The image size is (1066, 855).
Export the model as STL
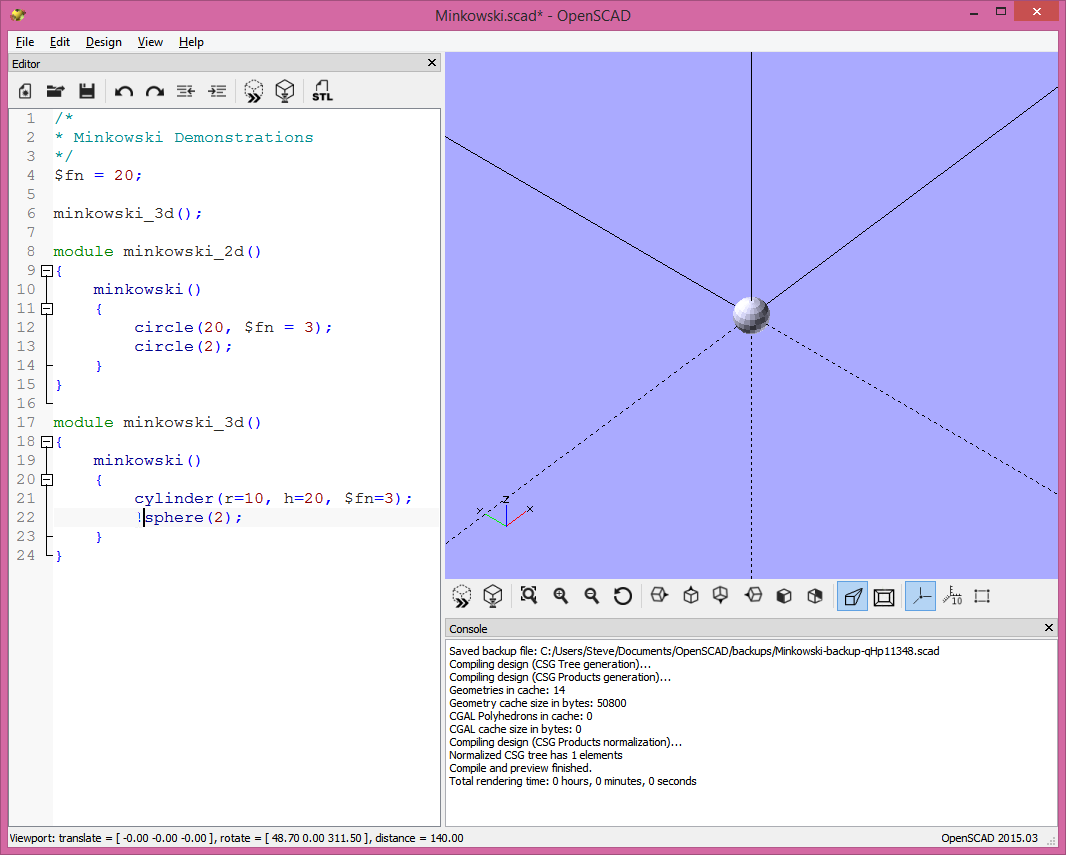click(322, 91)
